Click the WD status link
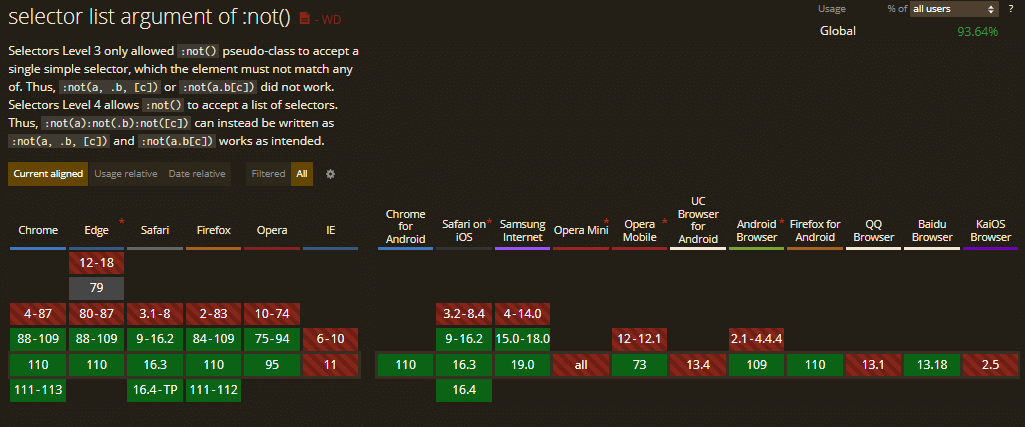The image size is (1025, 427). point(330,19)
